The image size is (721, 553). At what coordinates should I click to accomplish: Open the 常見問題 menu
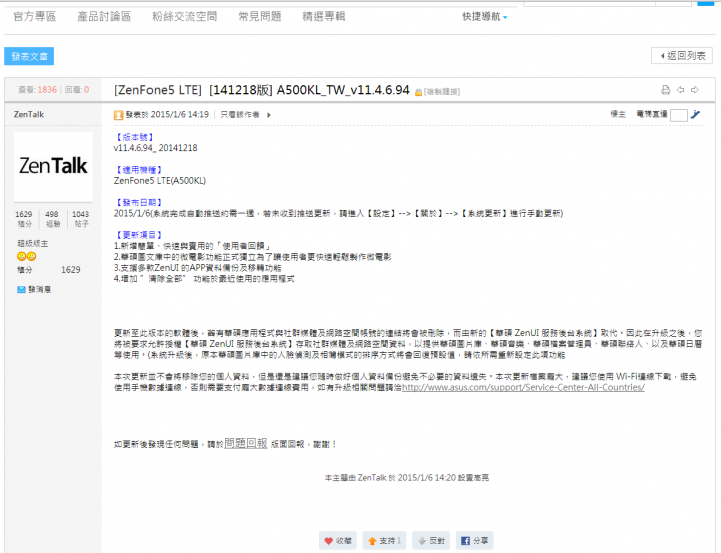point(259,17)
